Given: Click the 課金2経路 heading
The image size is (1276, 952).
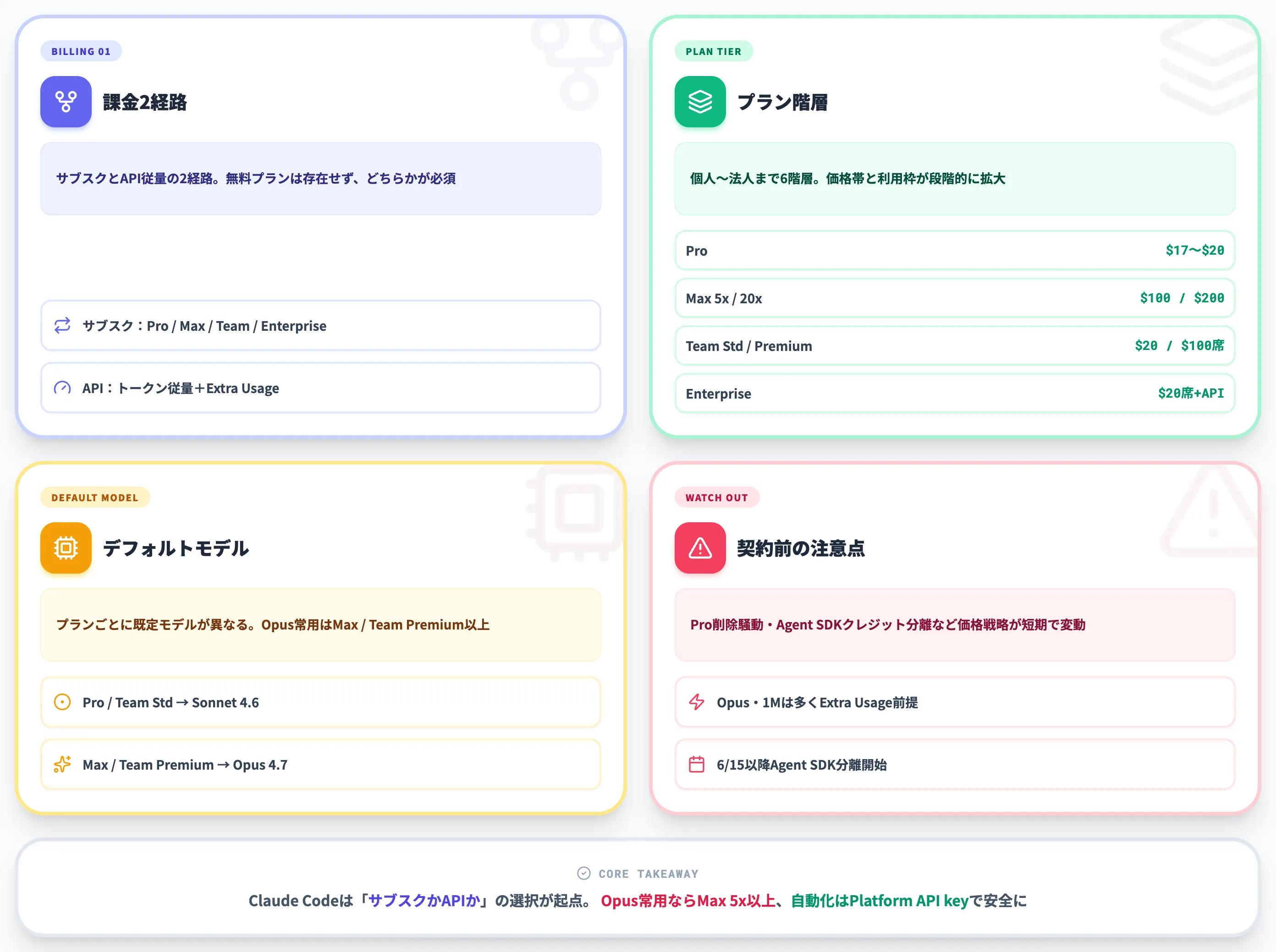Looking at the screenshot, I should point(145,102).
